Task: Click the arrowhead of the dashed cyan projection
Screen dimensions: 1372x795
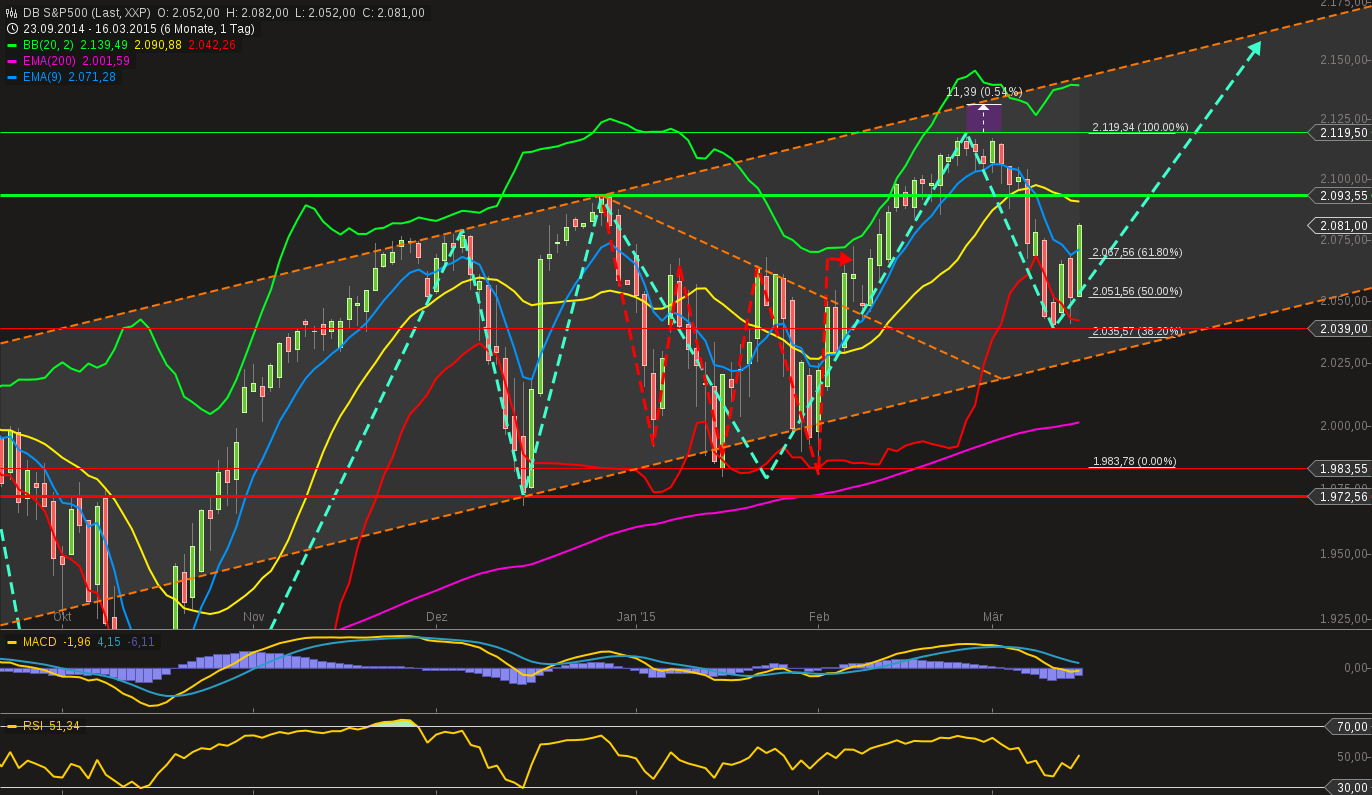Action: (1254, 48)
